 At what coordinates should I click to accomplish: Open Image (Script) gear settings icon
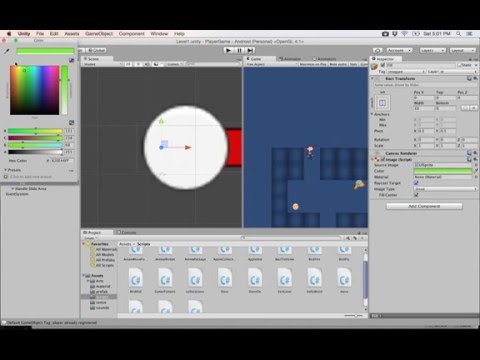point(475,160)
